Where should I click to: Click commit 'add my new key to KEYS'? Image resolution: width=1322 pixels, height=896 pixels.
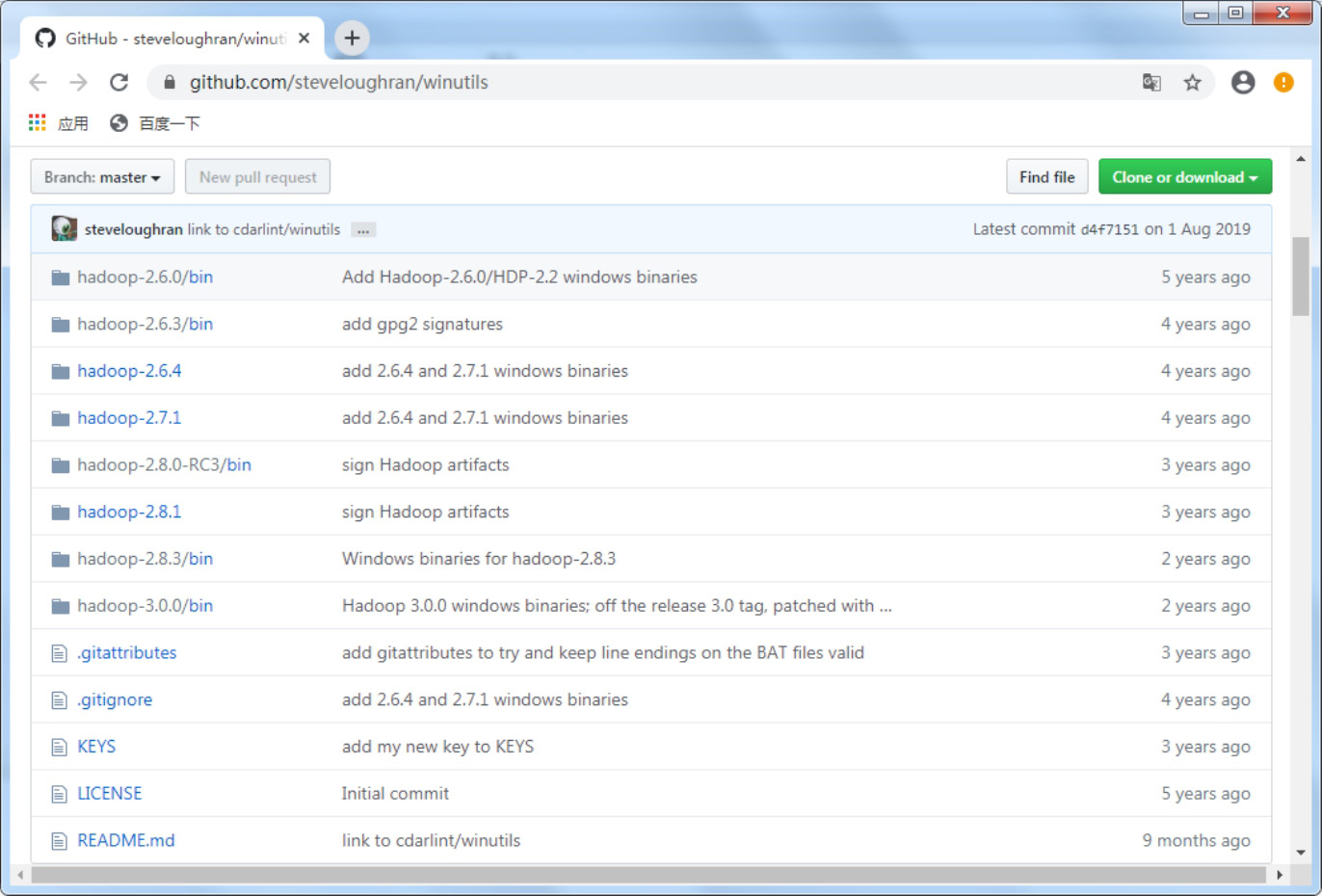tap(437, 747)
